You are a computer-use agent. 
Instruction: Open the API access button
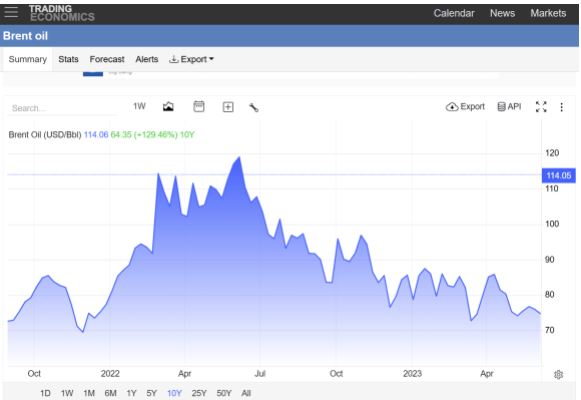pos(509,107)
